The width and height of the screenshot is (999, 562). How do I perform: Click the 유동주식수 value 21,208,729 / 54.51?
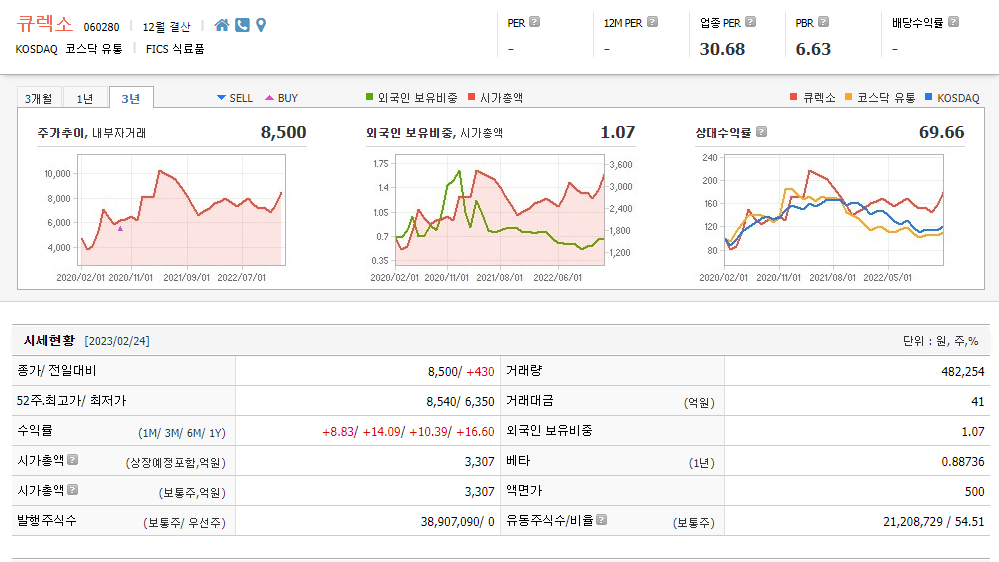pos(933,521)
